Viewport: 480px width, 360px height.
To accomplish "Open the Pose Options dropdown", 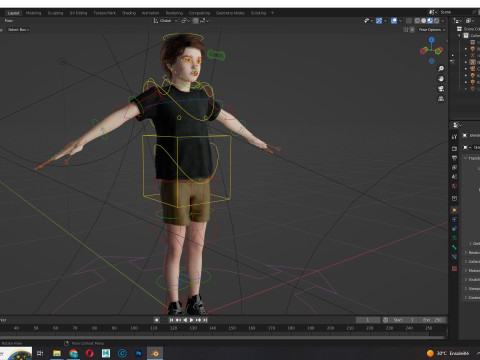I will (x=431, y=30).
